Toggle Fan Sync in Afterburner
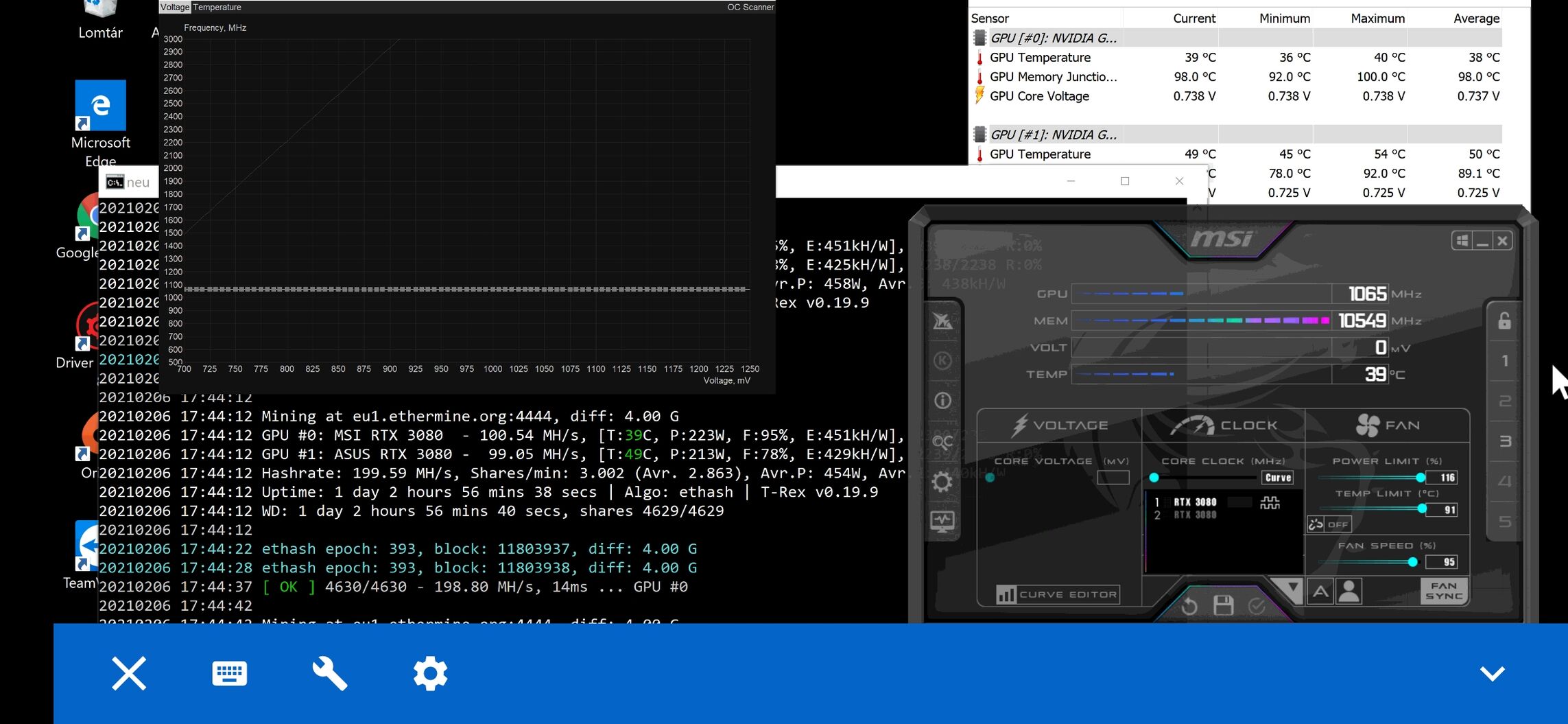Screen dimensions: 1568x724 (1443, 590)
